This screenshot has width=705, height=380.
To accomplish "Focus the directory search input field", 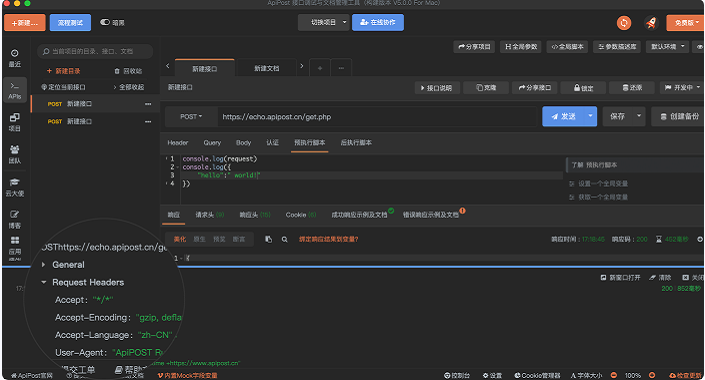I will click(x=95, y=51).
